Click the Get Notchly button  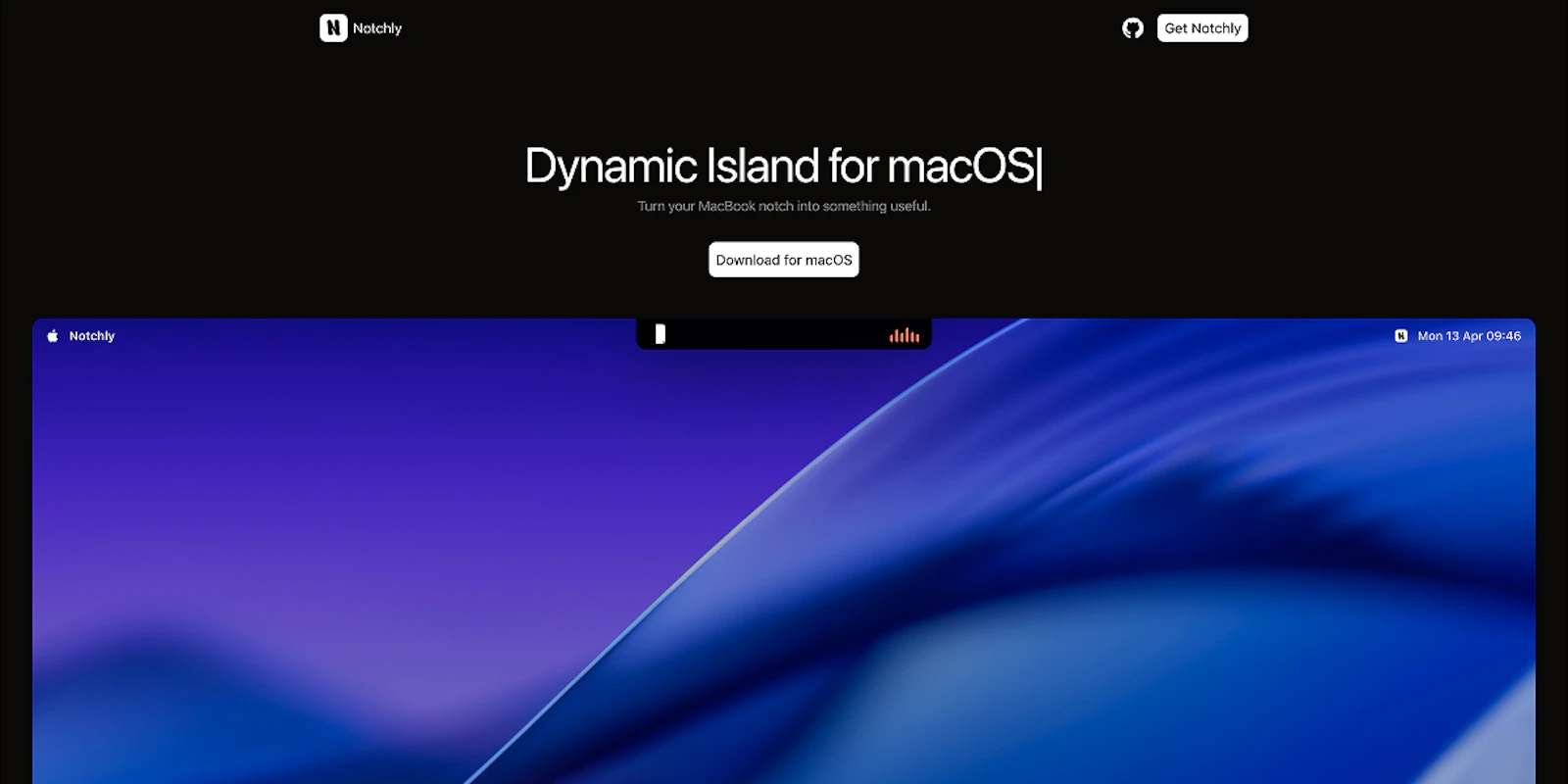coord(1202,27)
